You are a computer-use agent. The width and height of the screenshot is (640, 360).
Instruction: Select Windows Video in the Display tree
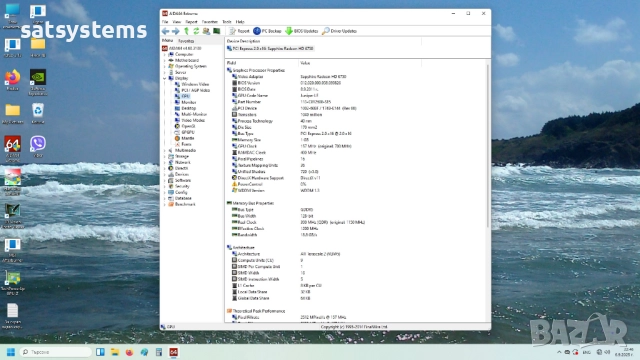(x=192, y=84)
